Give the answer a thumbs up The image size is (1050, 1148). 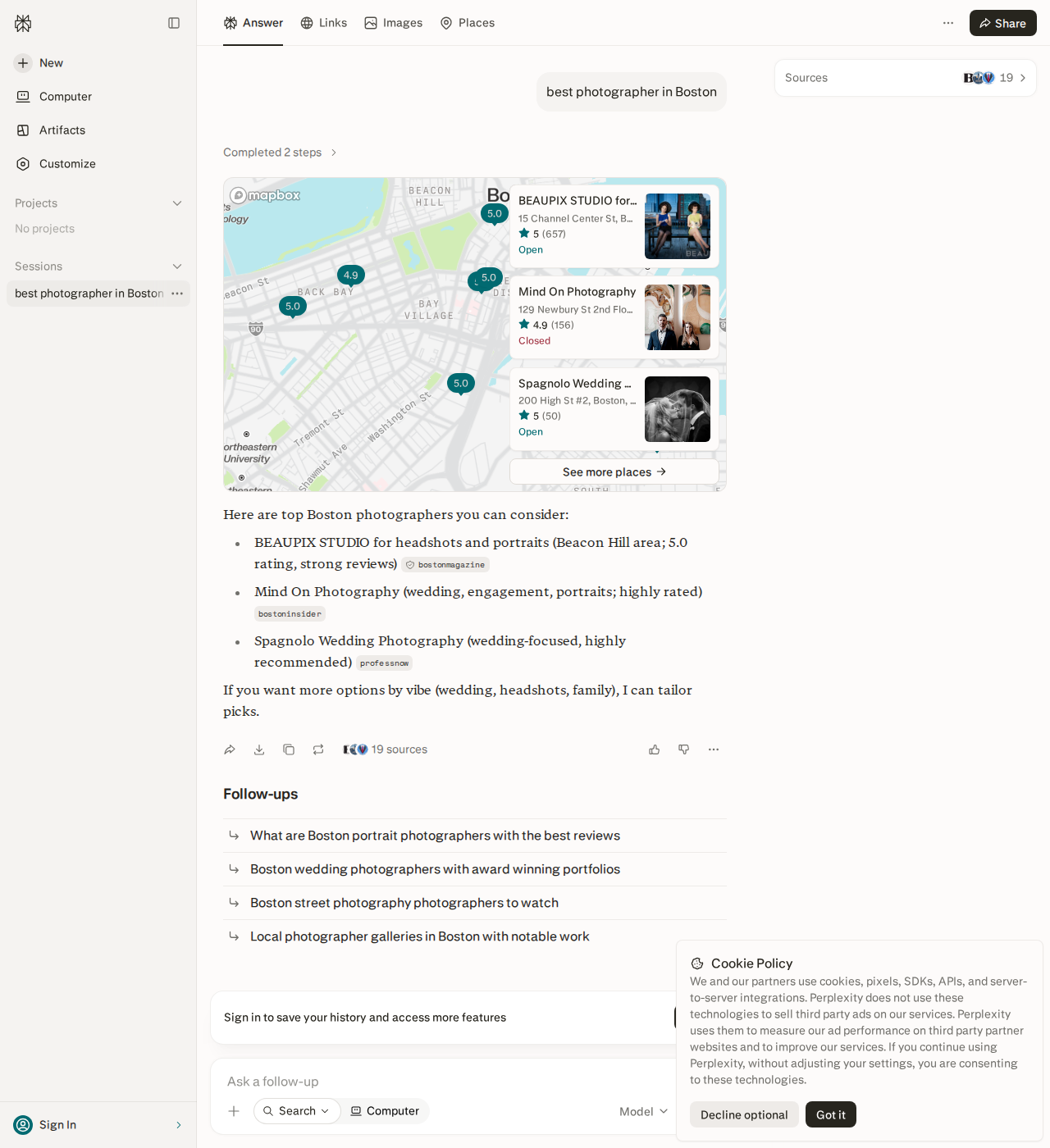(655, 749)
